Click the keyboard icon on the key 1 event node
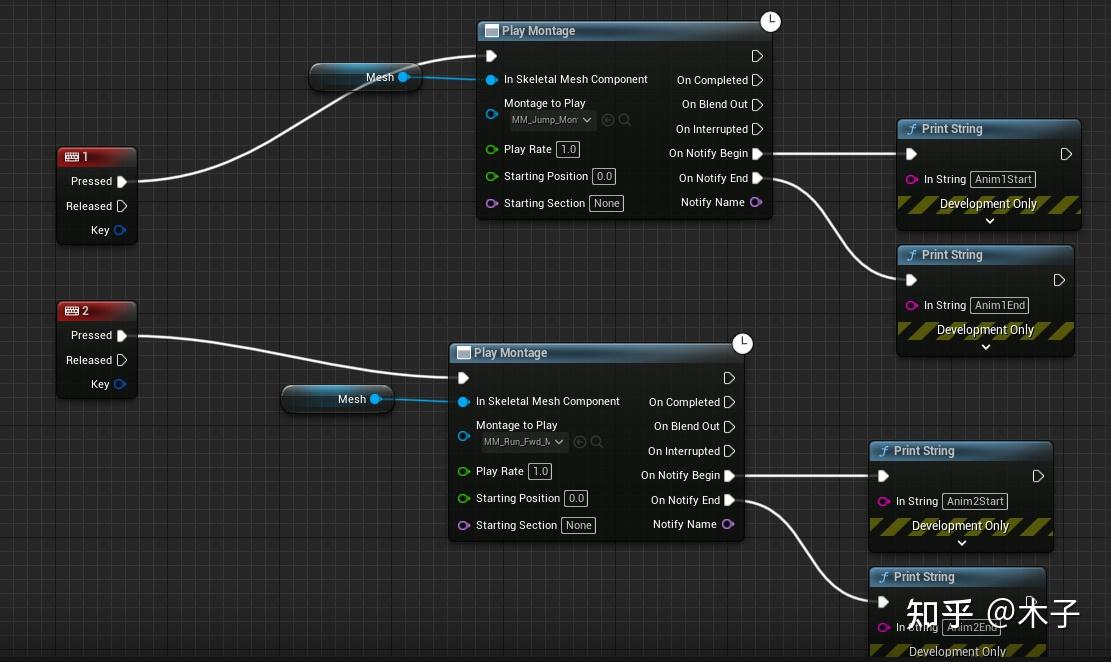 click(x=71, y=157)
